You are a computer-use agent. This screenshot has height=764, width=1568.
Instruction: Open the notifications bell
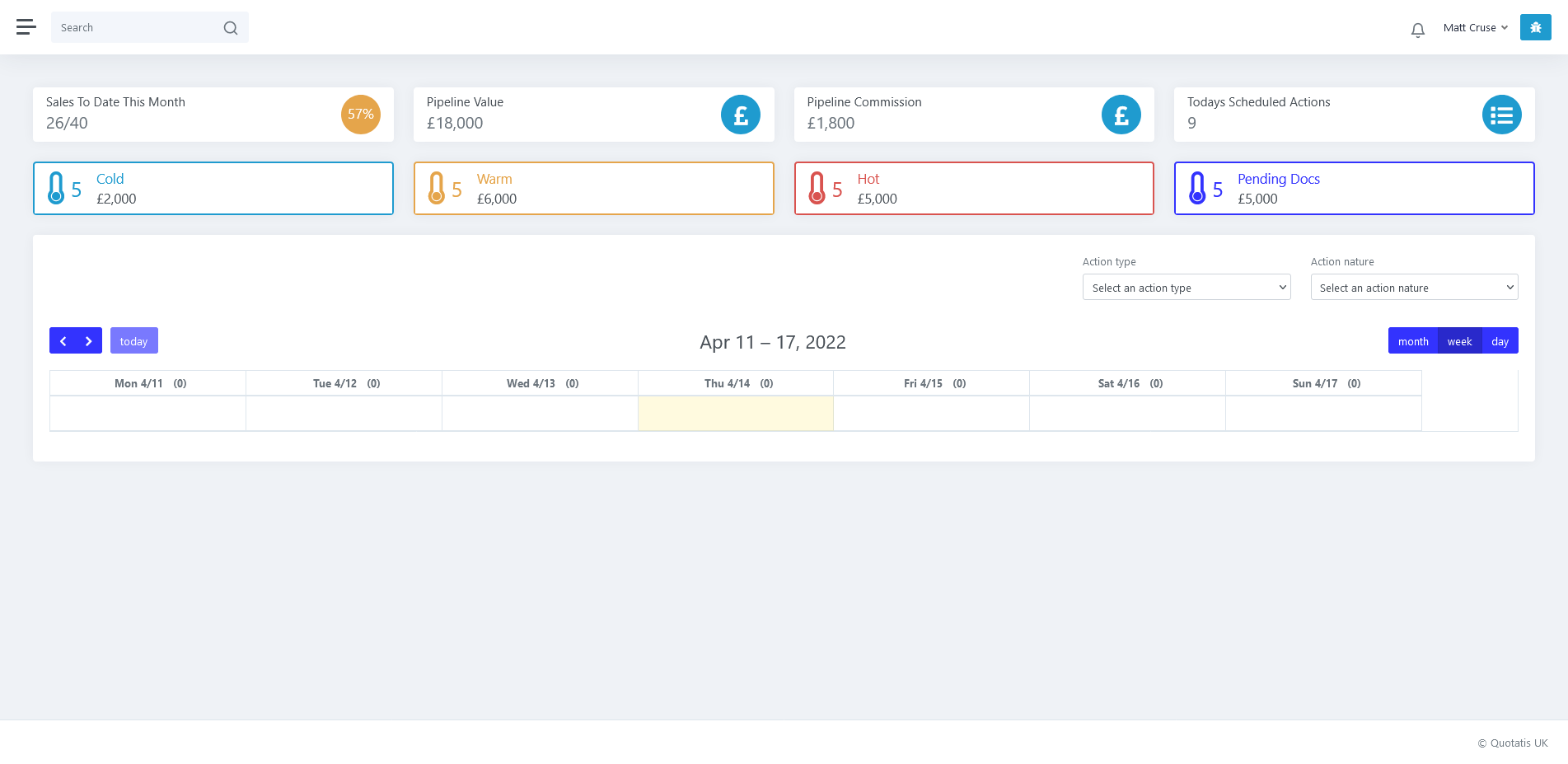[x=1417, y=30]
